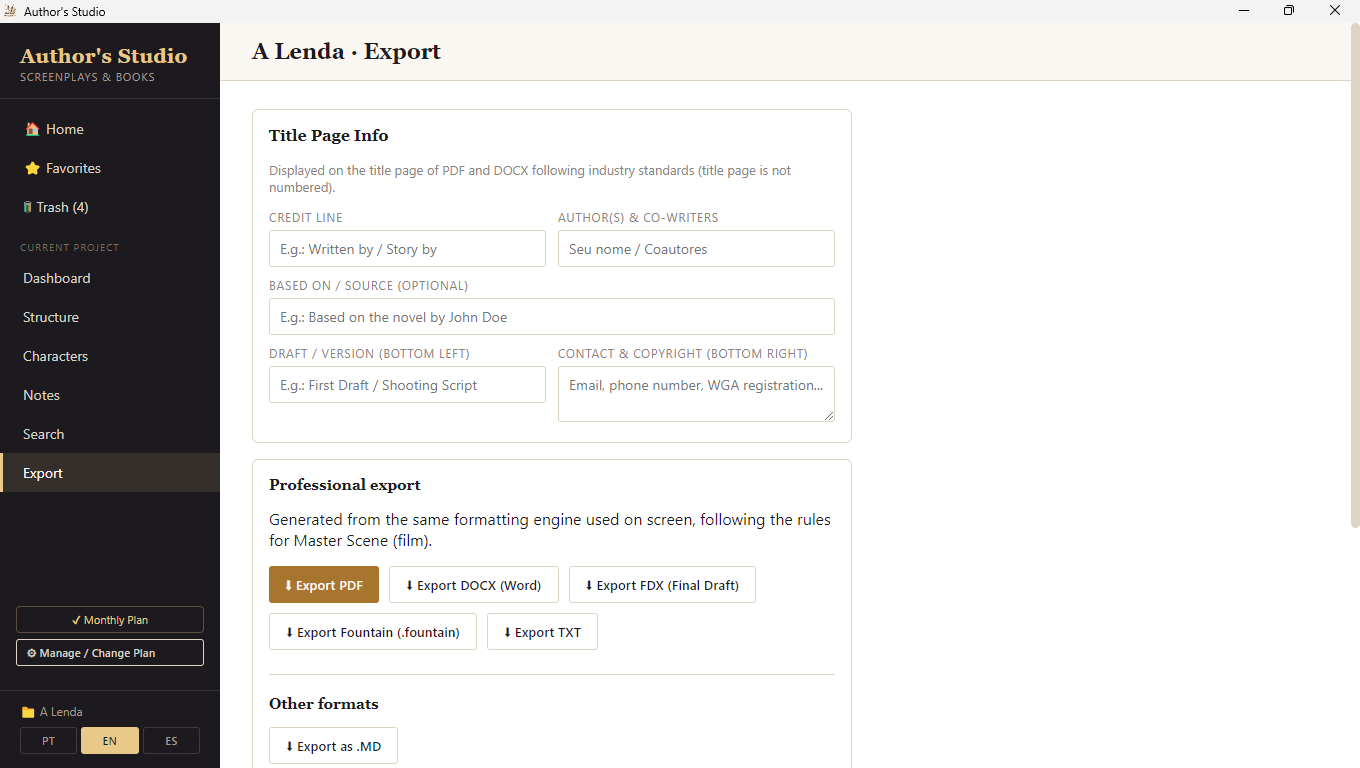1360x768 pixels.
Task: Switch language to ES
Action: click(171, 741)
